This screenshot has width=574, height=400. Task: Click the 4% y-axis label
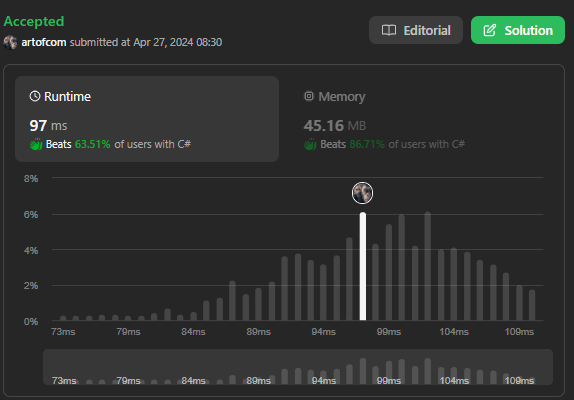pyautogui.click(x=31, y=250)
